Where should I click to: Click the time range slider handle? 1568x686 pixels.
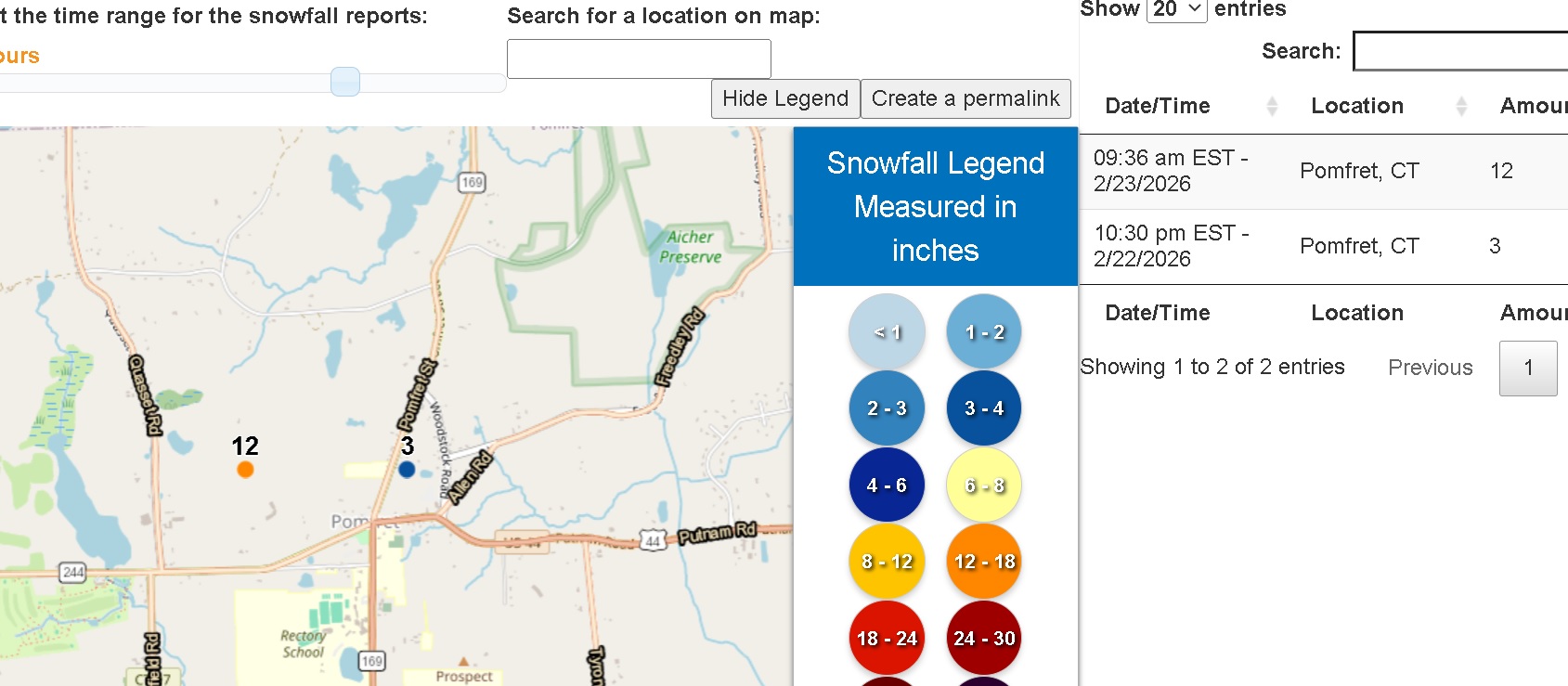(345, 82)
